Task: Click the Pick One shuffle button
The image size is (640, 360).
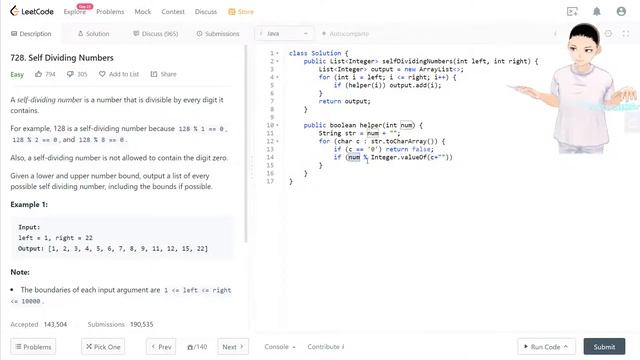Action: pos(103,347)
